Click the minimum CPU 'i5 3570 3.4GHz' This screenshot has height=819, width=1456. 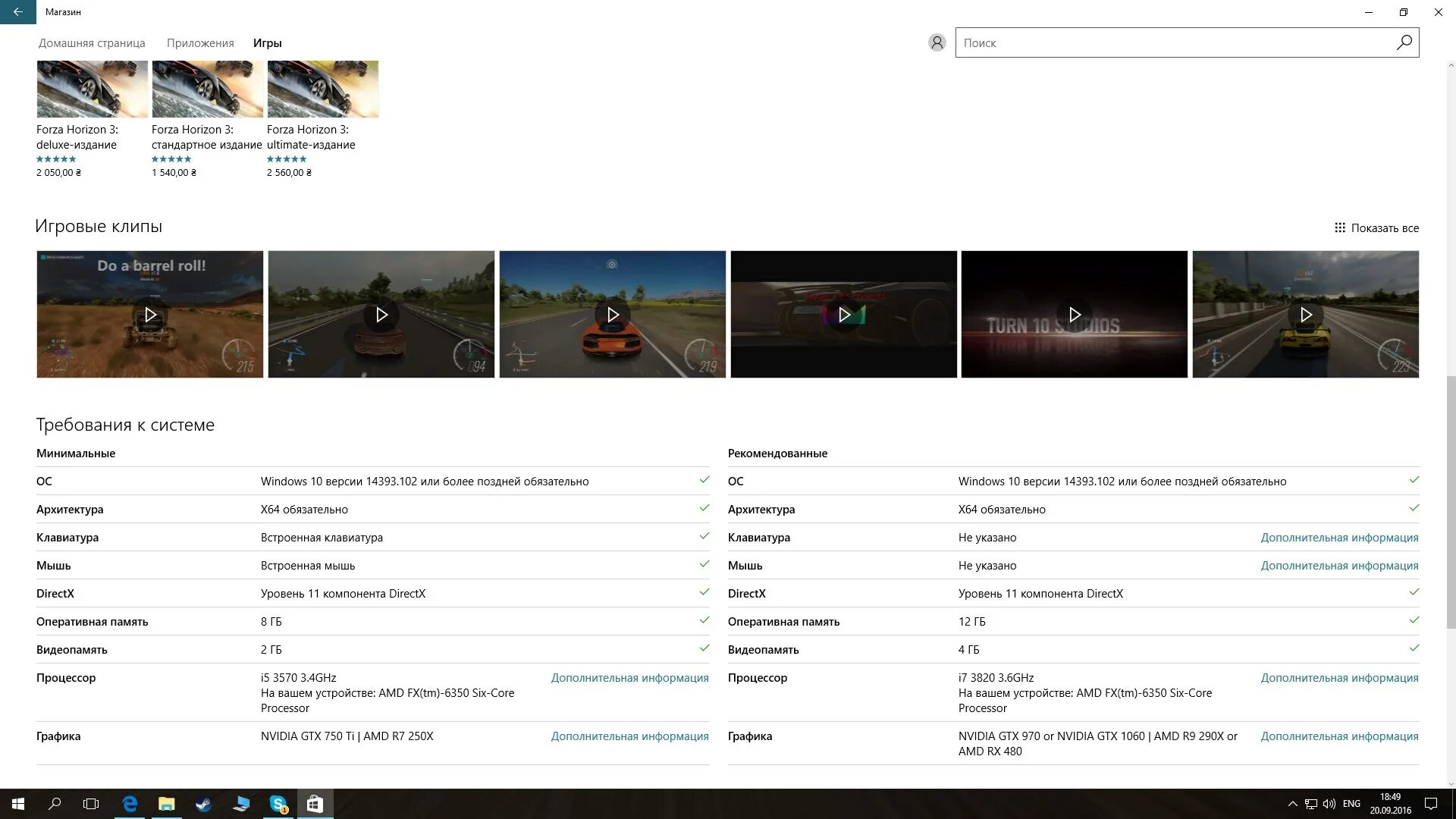pos(298,678)
